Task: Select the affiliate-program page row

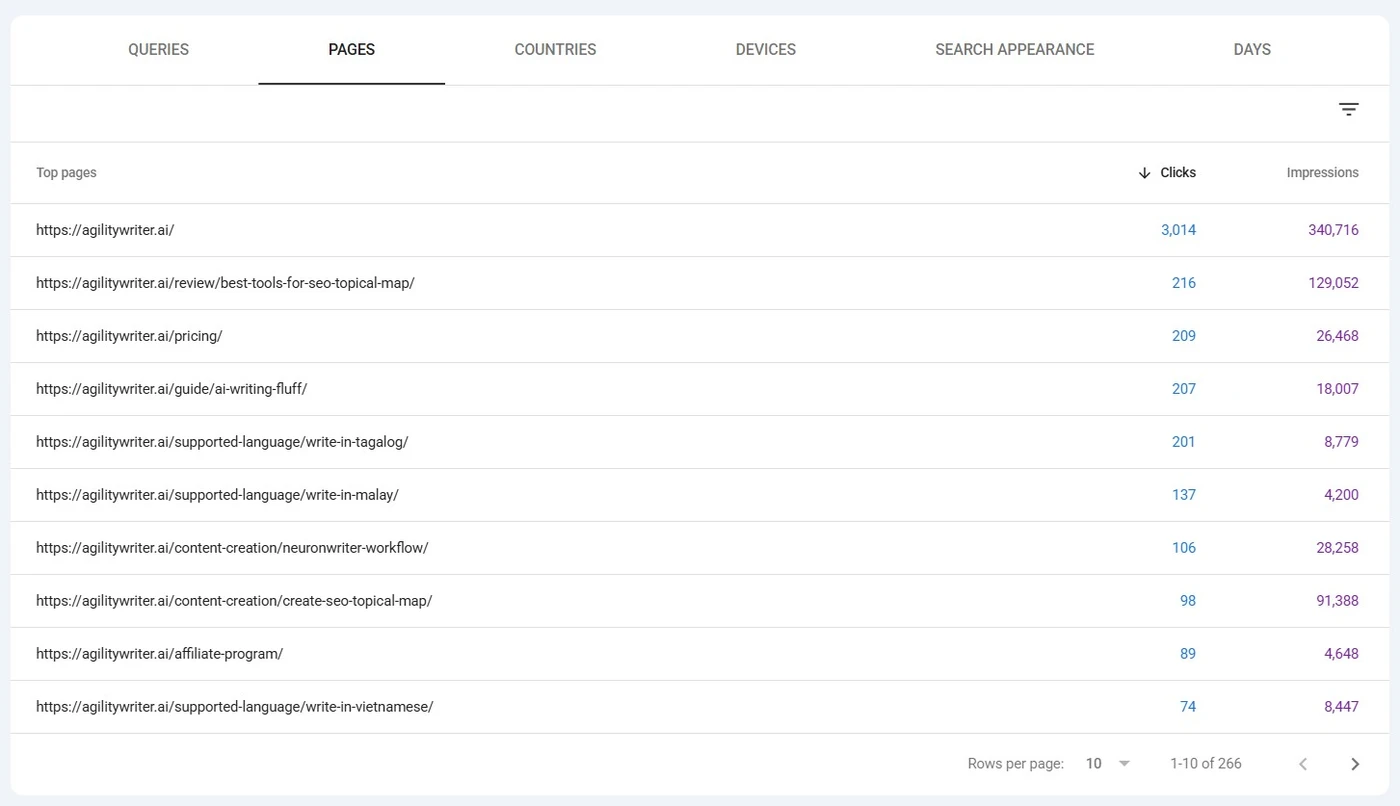Action: [x=700, y=654]
